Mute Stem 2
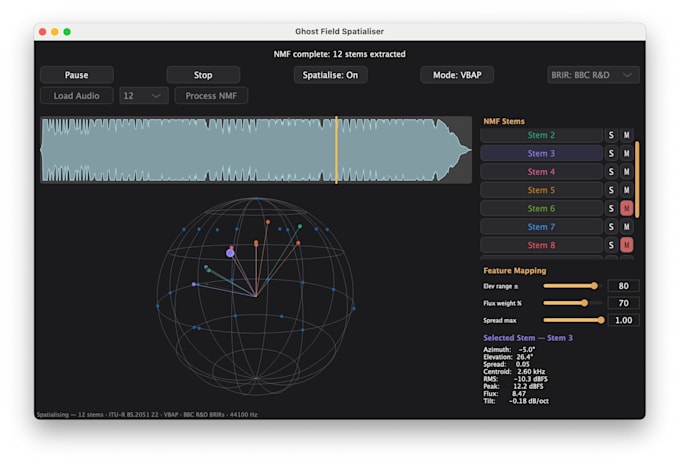This screenshot has height=465, width=680. click(x=626, y=135)
